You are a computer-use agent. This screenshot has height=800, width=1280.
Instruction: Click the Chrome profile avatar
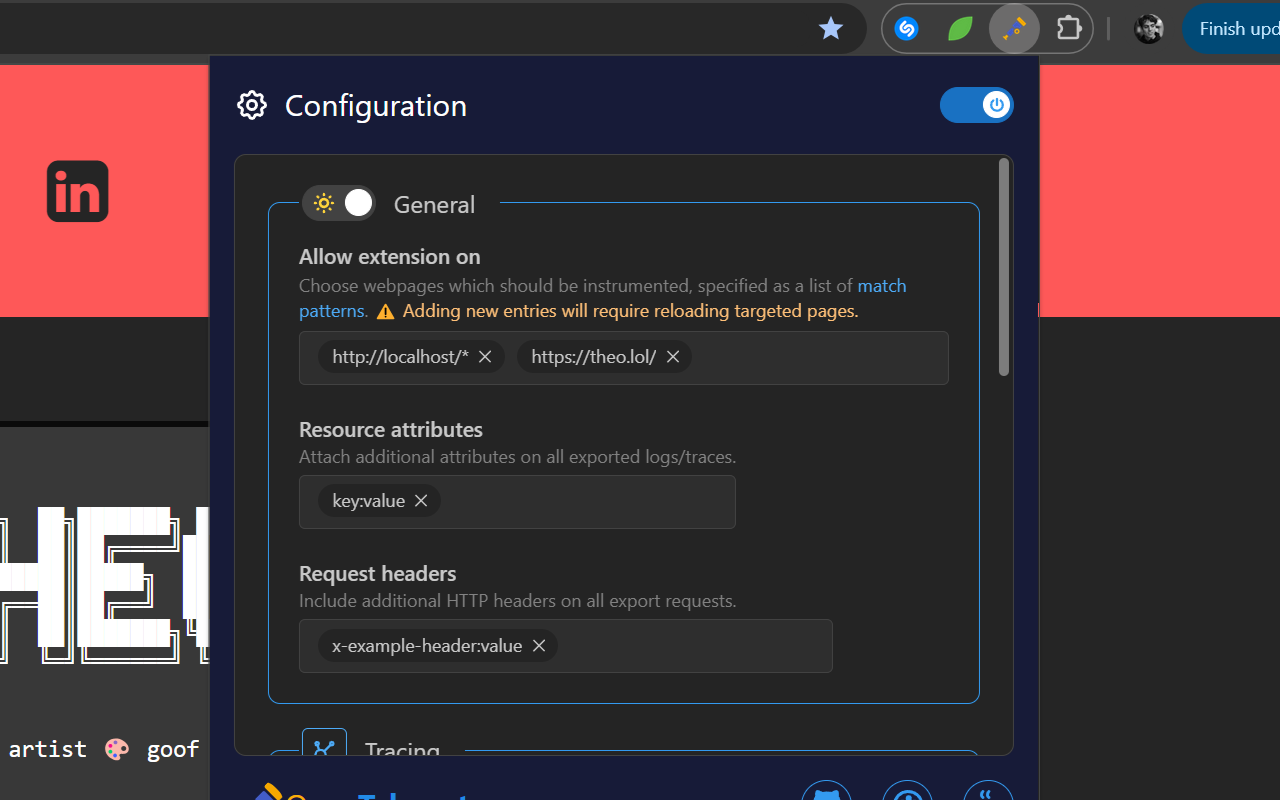click(x=1148, y=28)
